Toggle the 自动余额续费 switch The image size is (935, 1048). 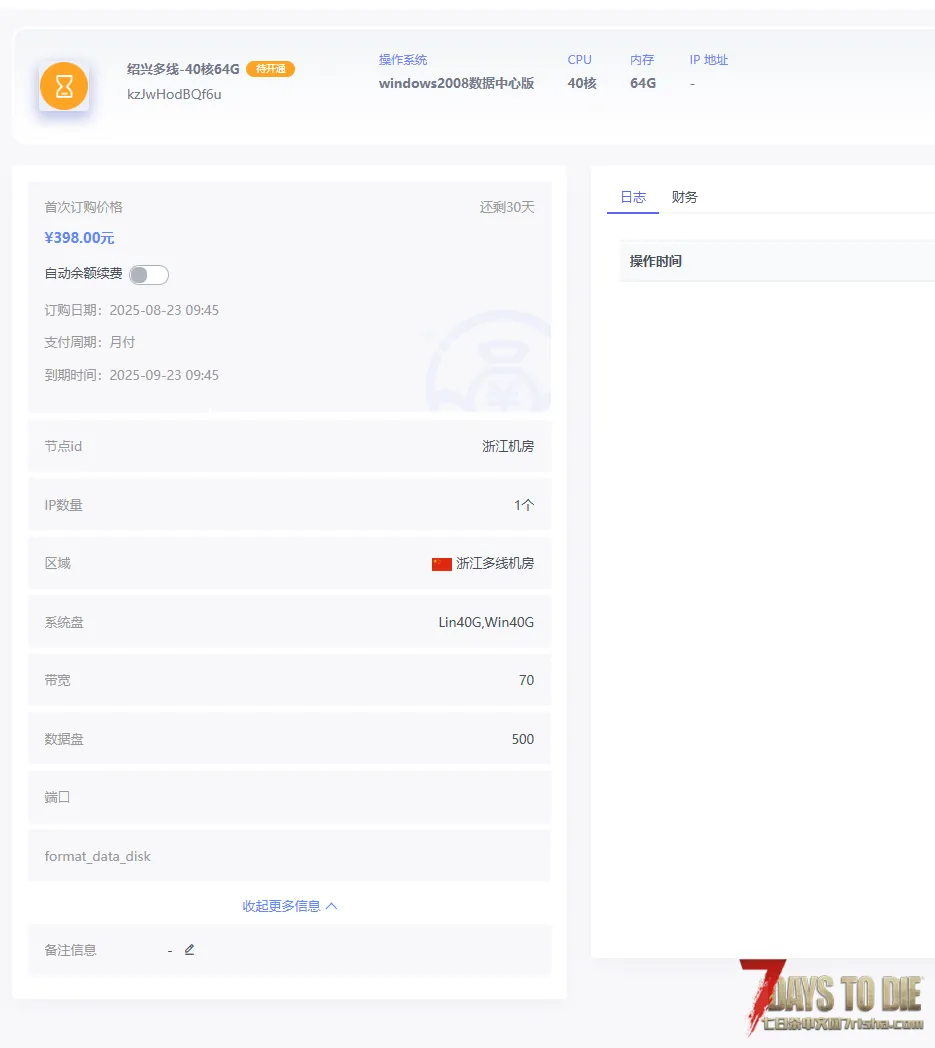click(149, 275)
